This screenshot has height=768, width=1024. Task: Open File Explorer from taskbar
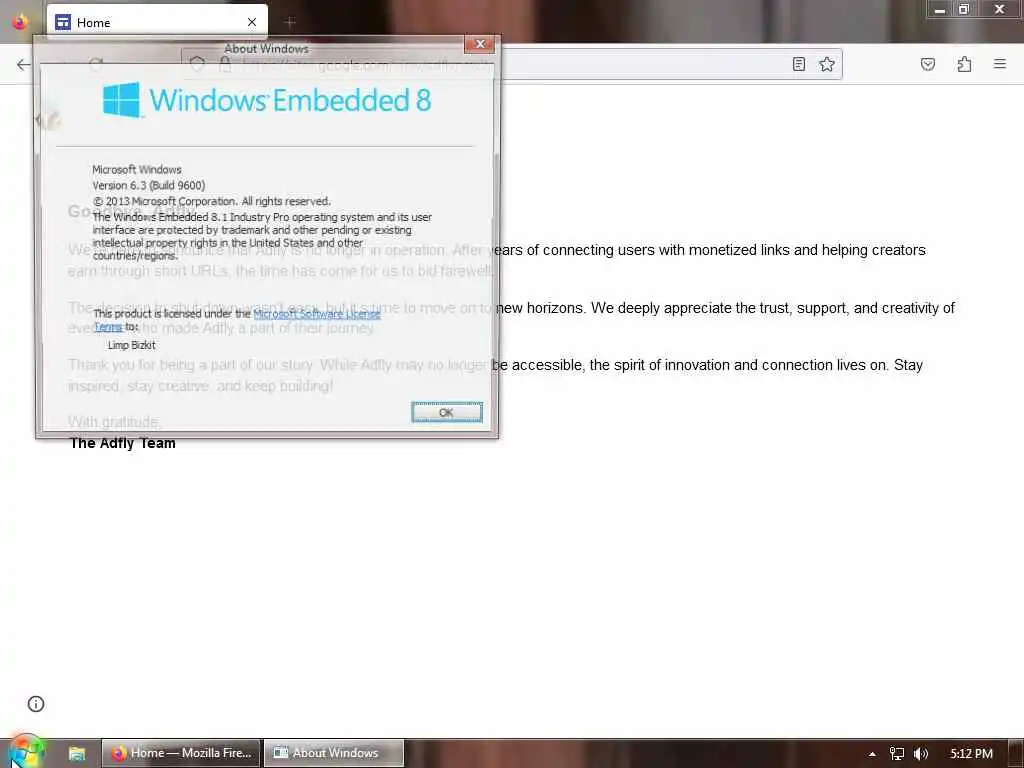tap(77, 753)
